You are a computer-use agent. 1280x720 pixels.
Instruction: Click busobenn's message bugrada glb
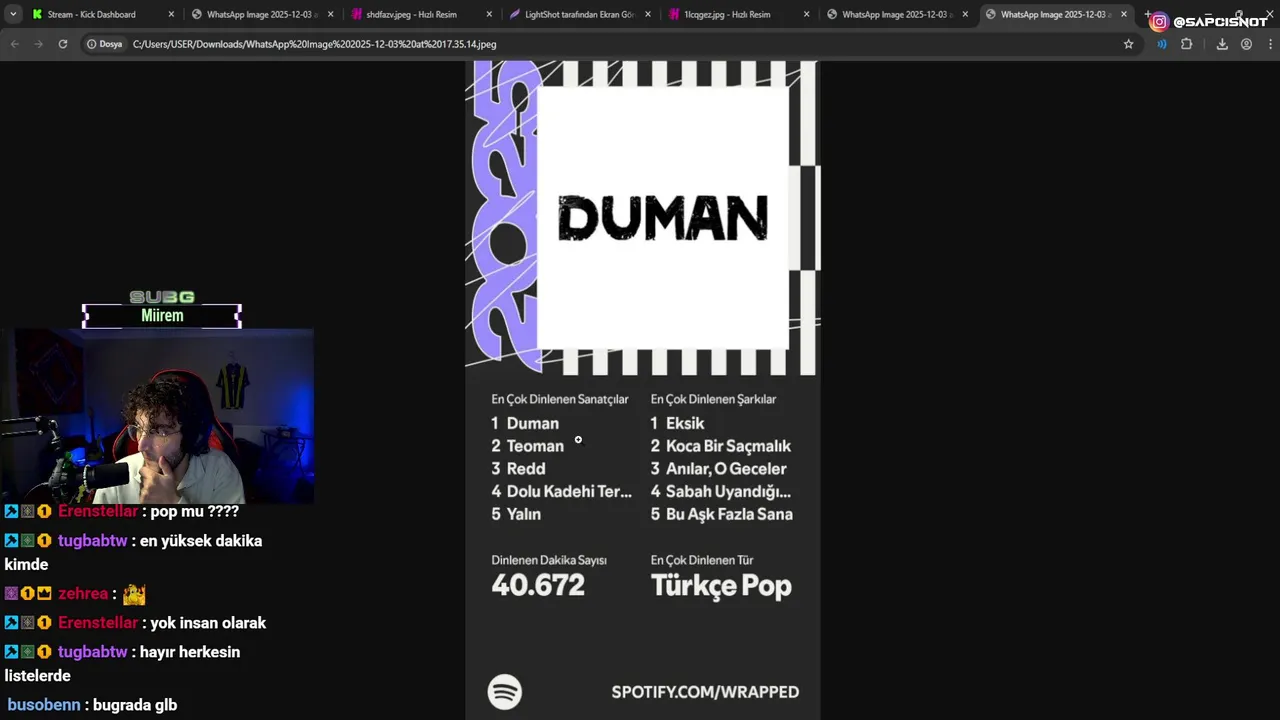tap(135, 705)
